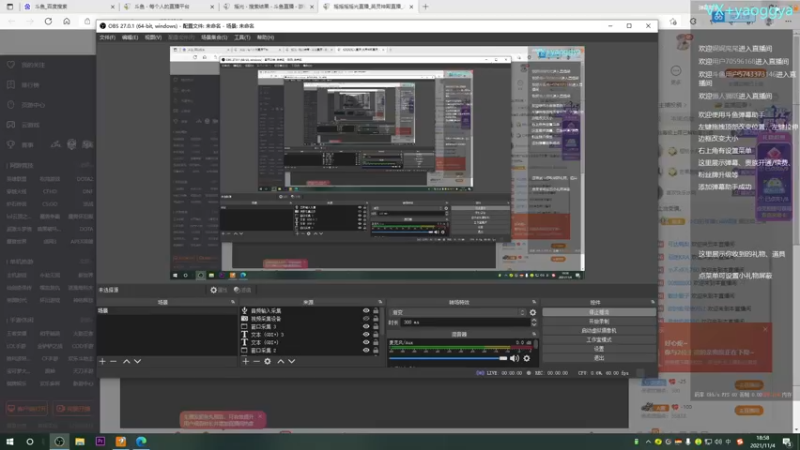Open the audio mixer track settings gear

pos(527,358)
